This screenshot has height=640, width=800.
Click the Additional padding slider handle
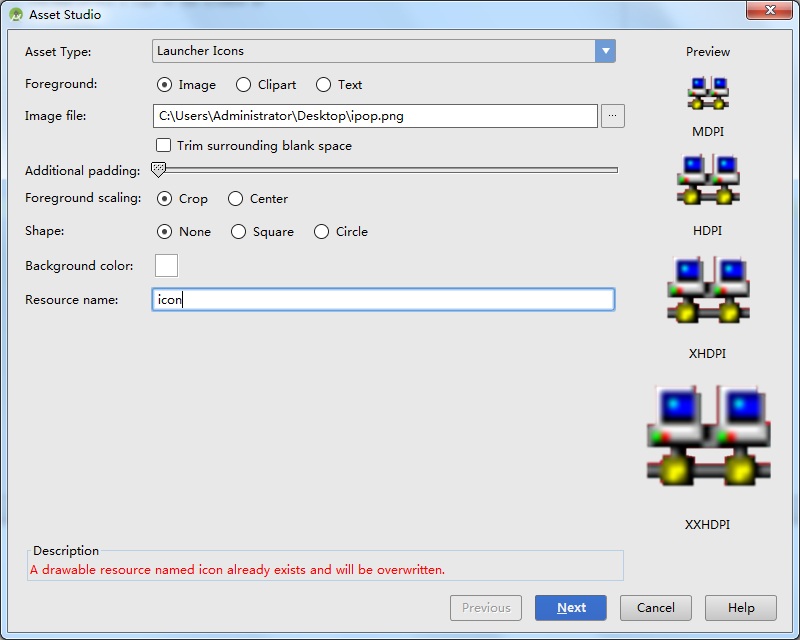click(159, 169)
